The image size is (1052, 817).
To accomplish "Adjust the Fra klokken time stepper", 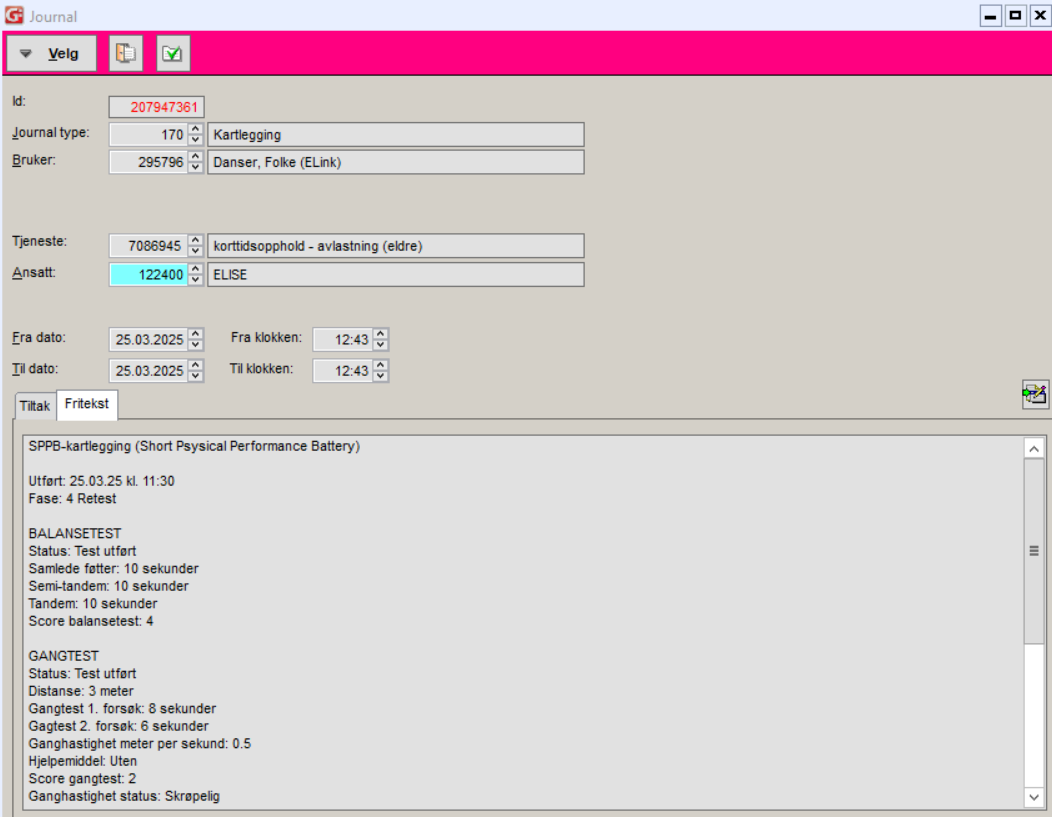I will (380, 340).
